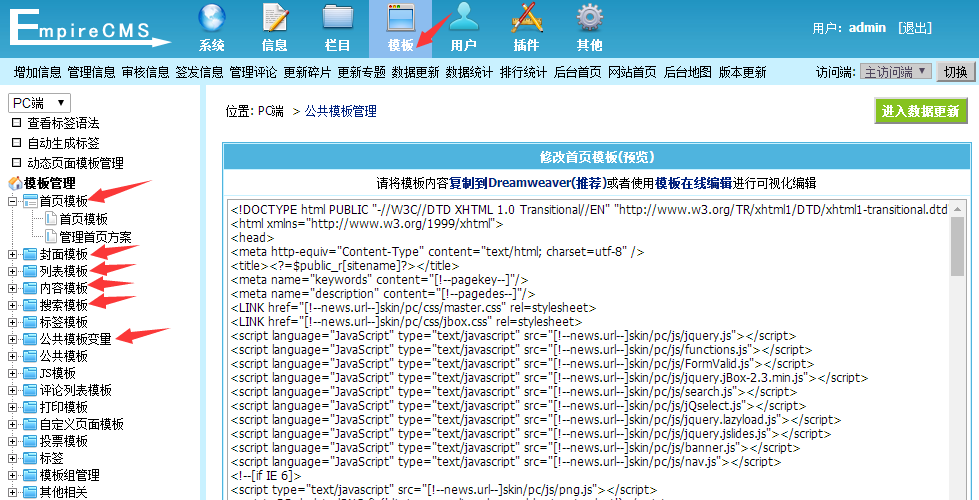This screenshot has height=500, width=979.
Task: Click the admin username text
Action: click(867, 27)
